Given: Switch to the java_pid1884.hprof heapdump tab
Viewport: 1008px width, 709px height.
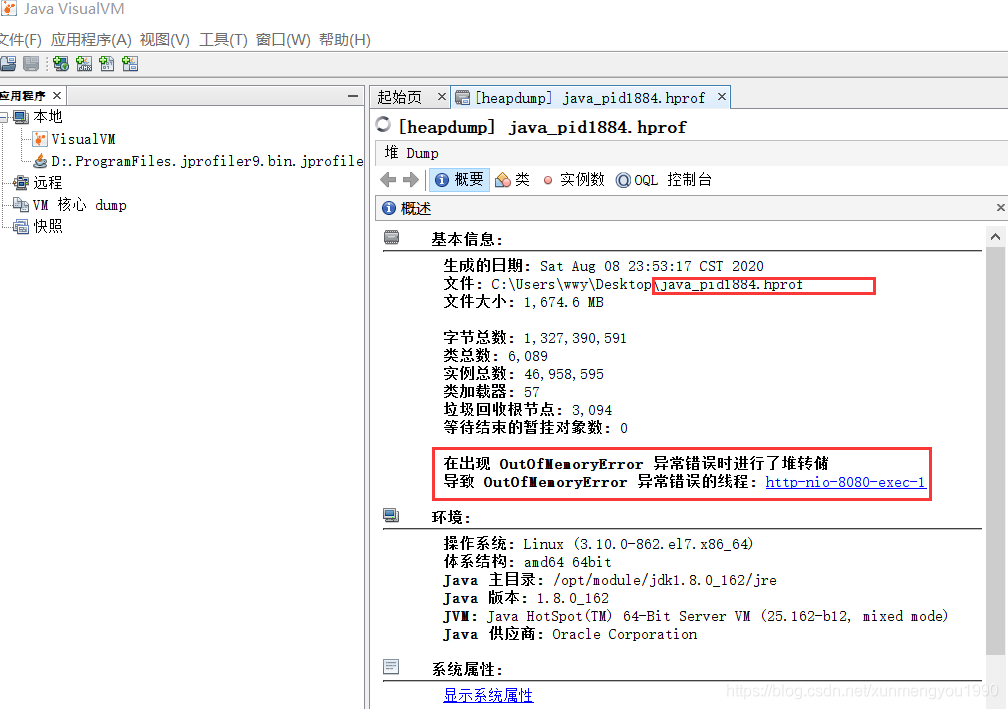Looking at the screenshot, I should click(590, 98).
